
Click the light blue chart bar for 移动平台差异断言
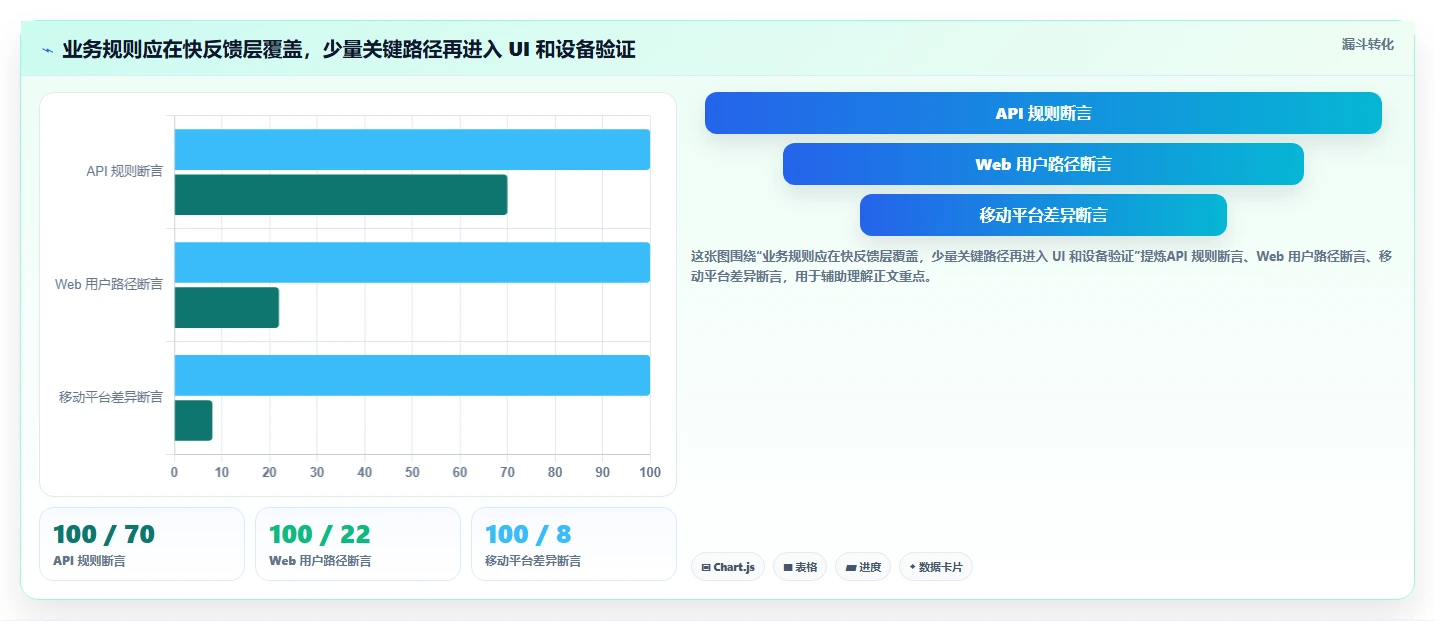point(412,375)
